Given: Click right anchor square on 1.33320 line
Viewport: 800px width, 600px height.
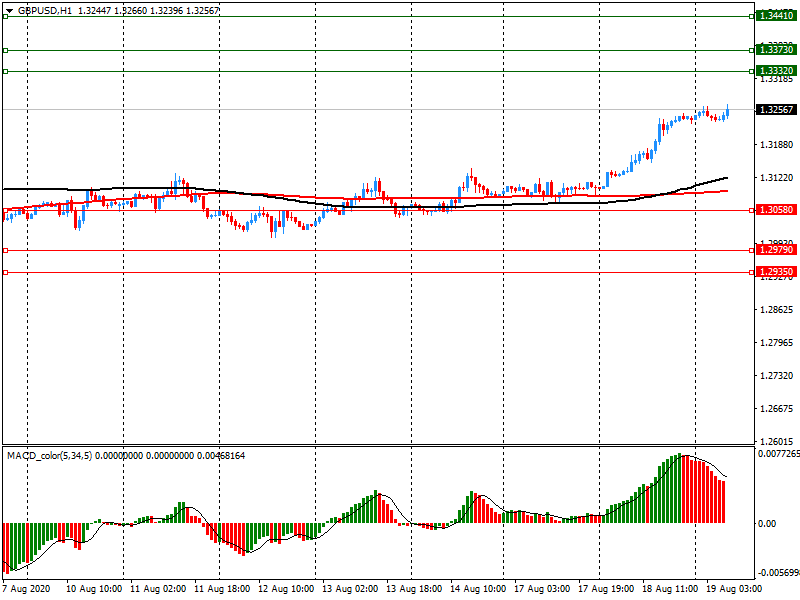Looking at the screenshot, I should [749, 71].
